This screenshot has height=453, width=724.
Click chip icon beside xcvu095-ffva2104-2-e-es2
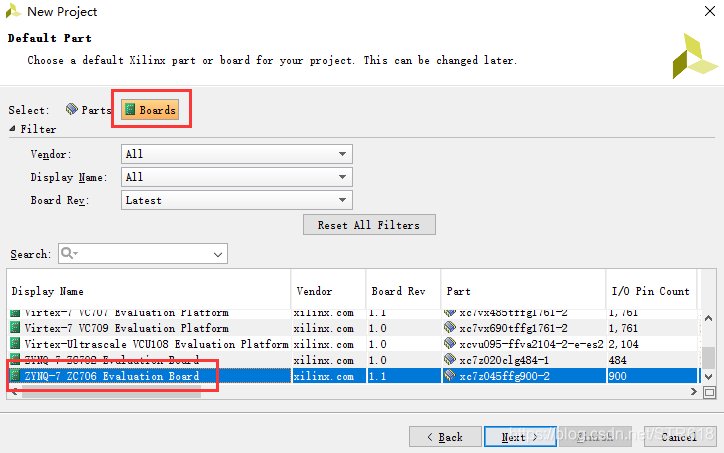coord(450,344)
